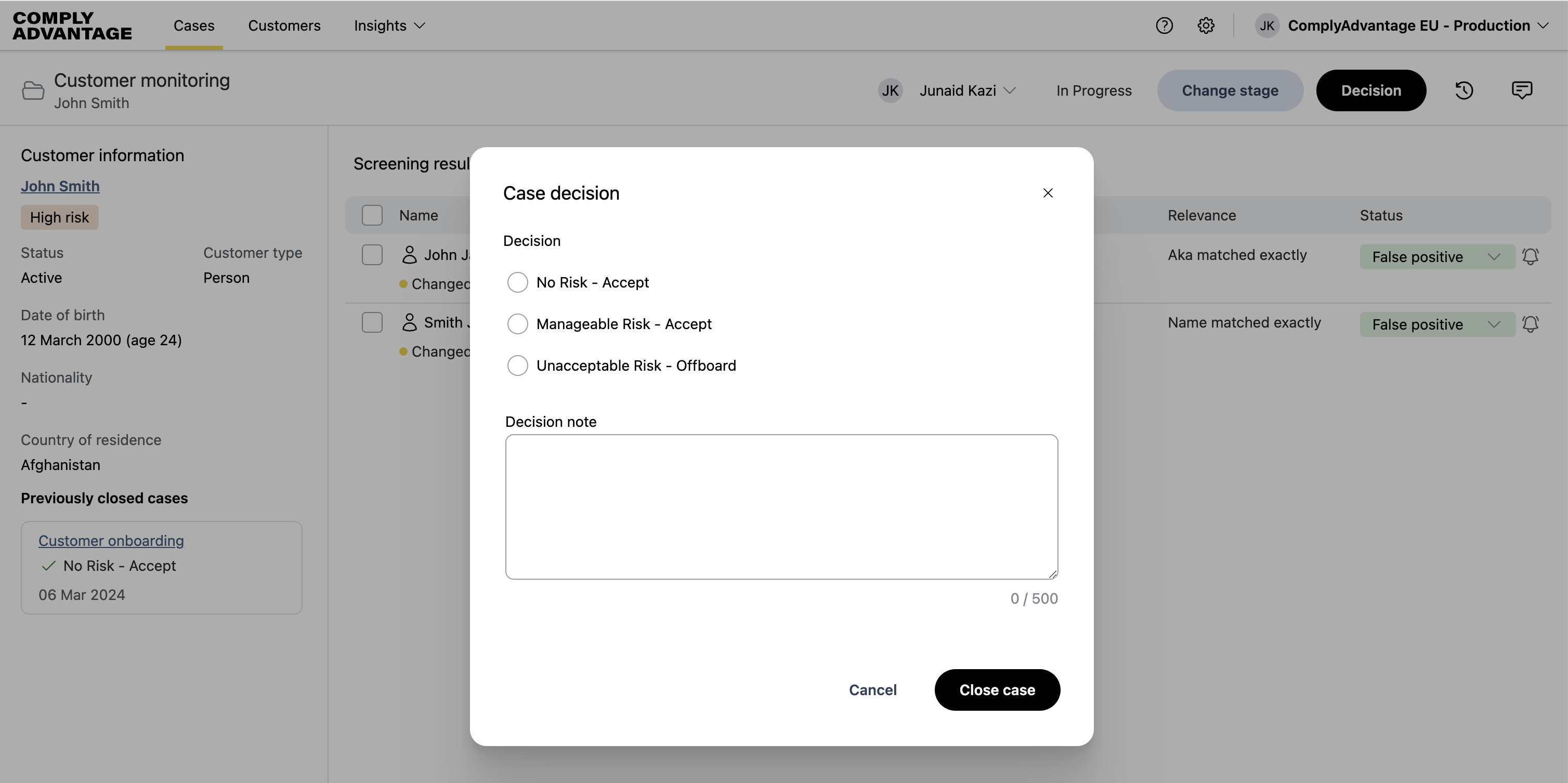This screenshot has width=1568, height=783.
Task: Select No Risk - Accept option
Action: 517,282
